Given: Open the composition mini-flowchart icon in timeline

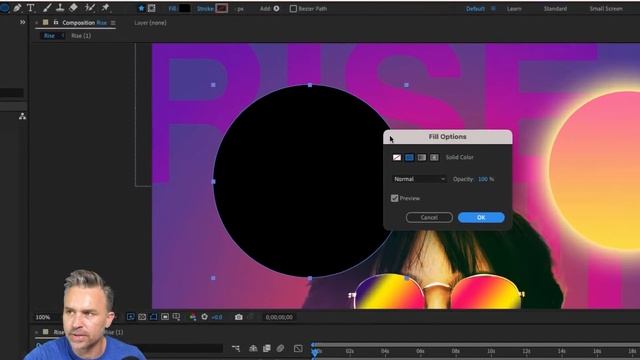Looking at the screenshot, I should [x=236, y=348].
